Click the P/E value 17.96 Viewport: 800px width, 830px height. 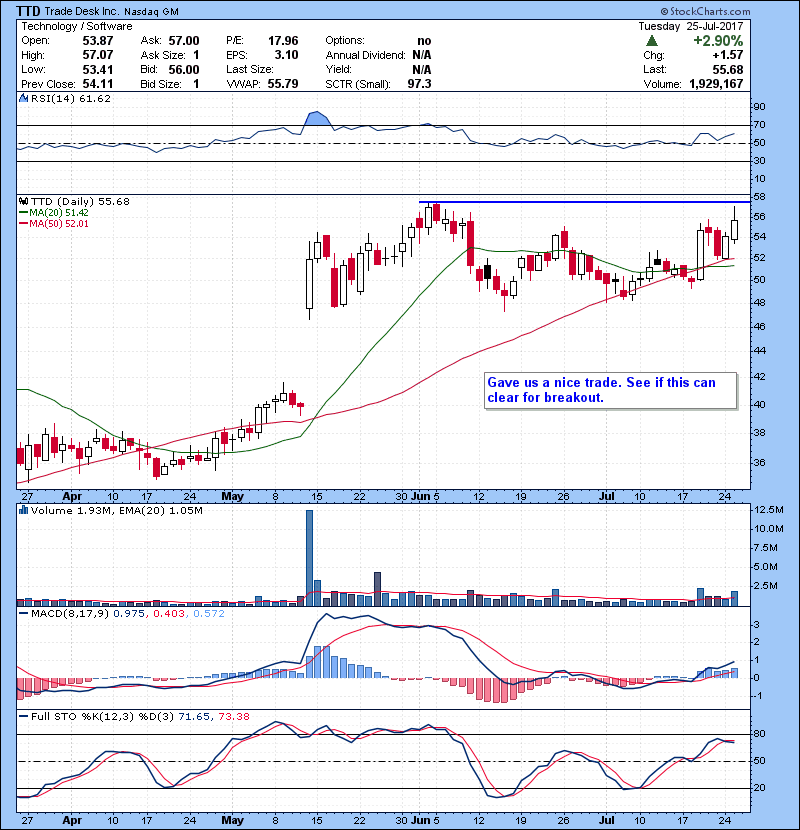(x=283, y=41)
